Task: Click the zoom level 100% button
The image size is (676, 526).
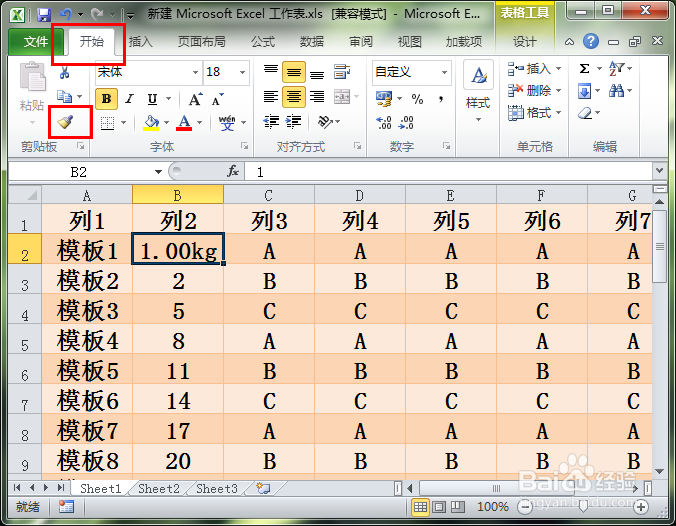Action: [492, 507]
